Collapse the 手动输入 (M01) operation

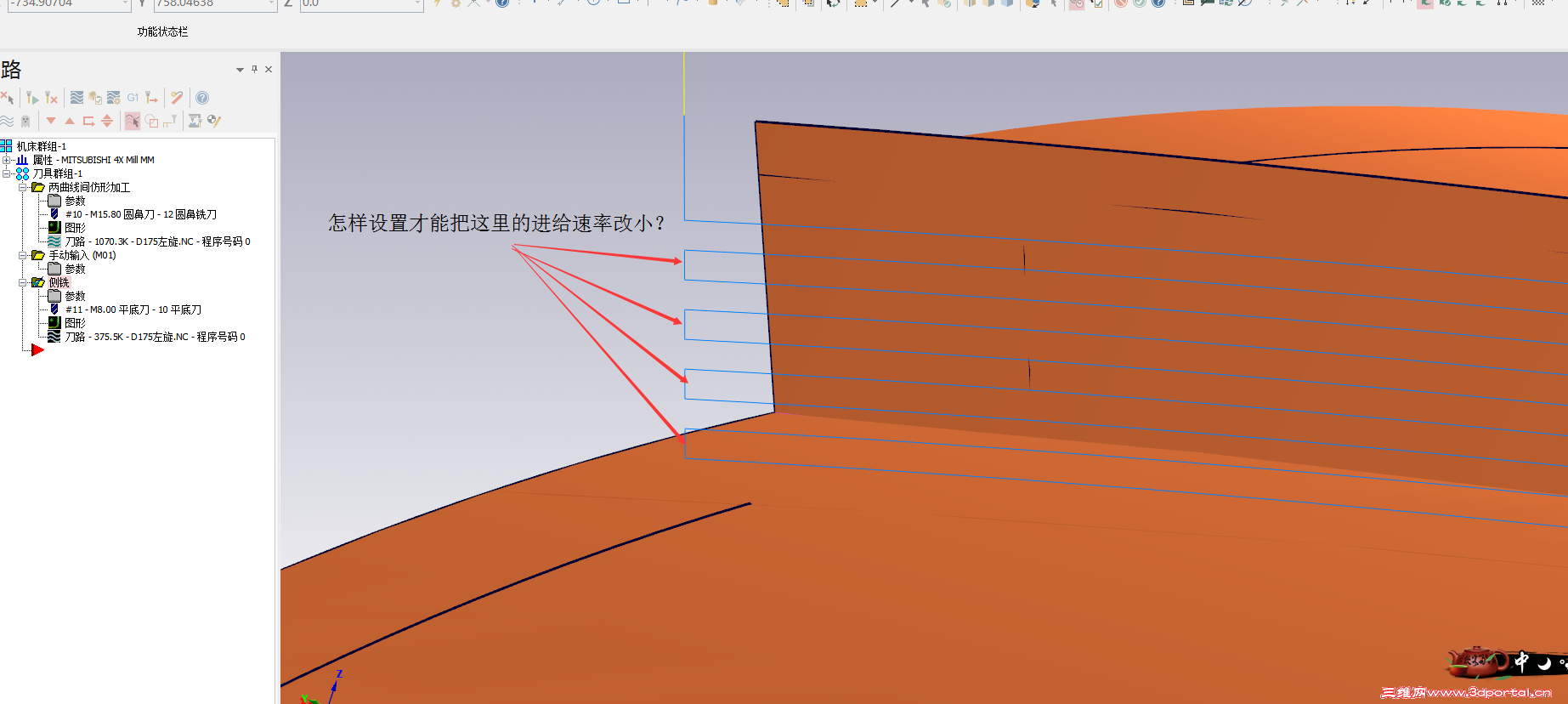tap(23, 255)
